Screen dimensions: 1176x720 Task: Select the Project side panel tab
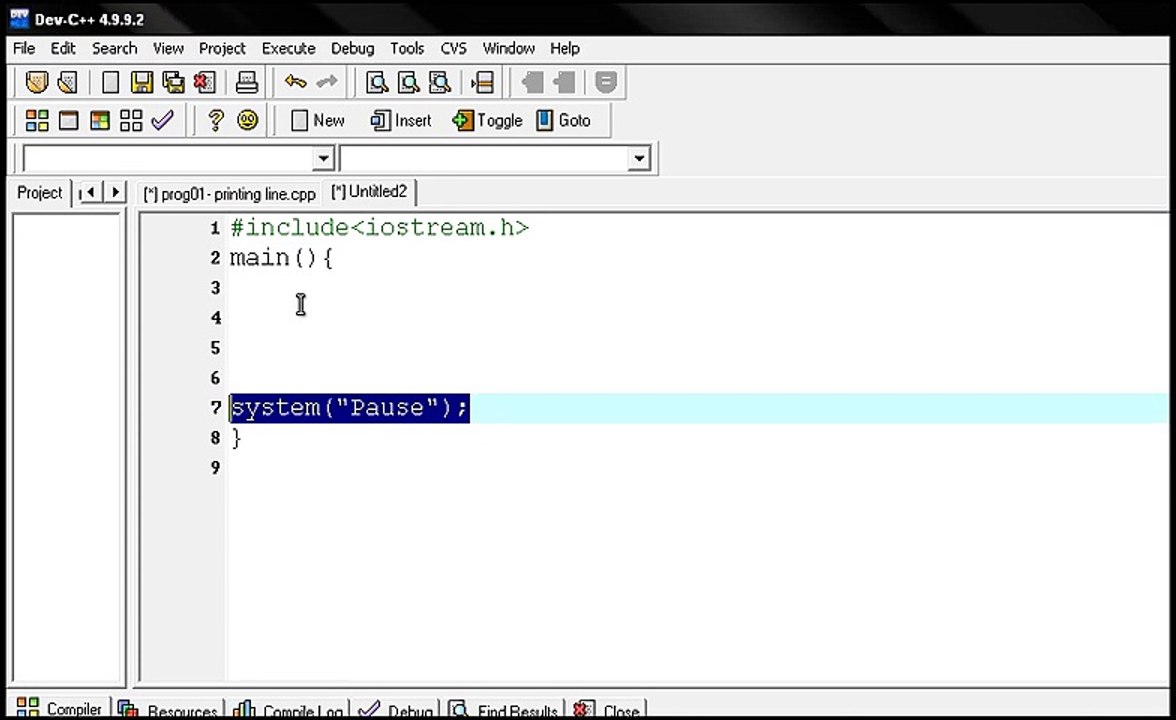(39, 193)
